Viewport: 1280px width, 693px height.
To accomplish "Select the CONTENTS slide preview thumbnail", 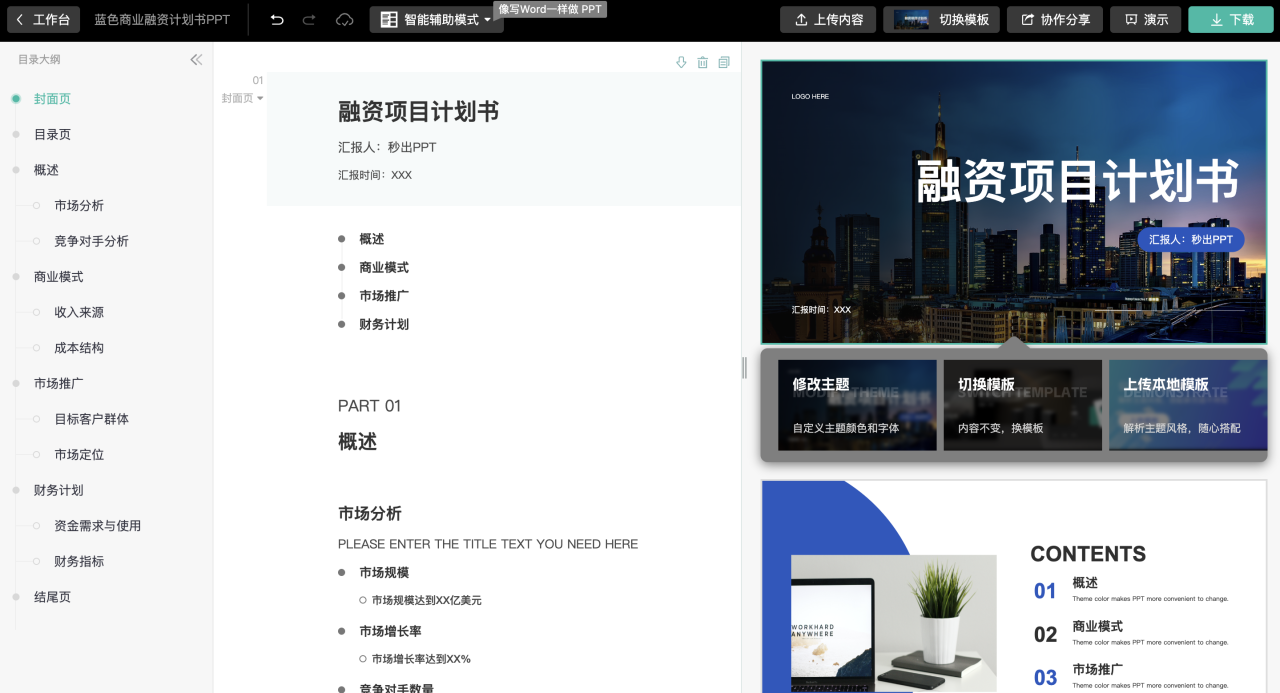I will pyautogui.click(x=1014, y=586).
